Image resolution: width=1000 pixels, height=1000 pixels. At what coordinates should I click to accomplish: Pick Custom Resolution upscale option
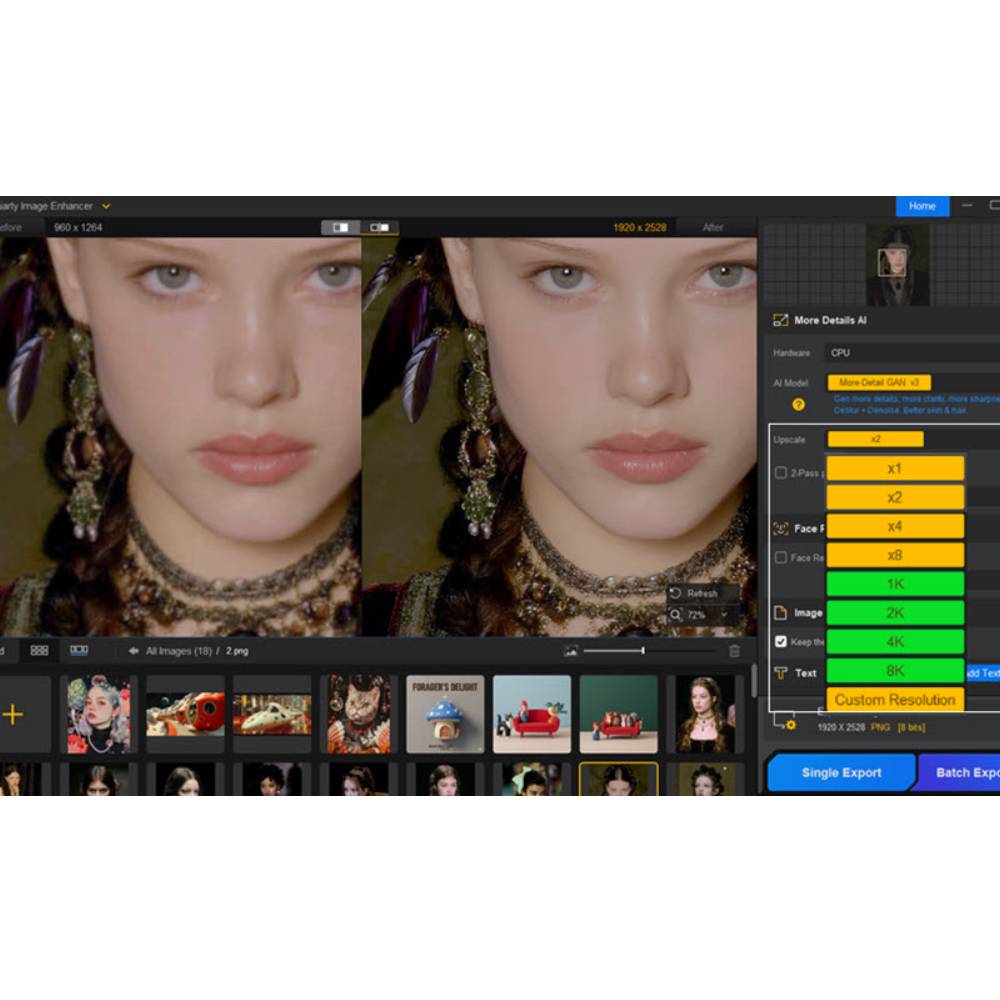pos(895,699)
